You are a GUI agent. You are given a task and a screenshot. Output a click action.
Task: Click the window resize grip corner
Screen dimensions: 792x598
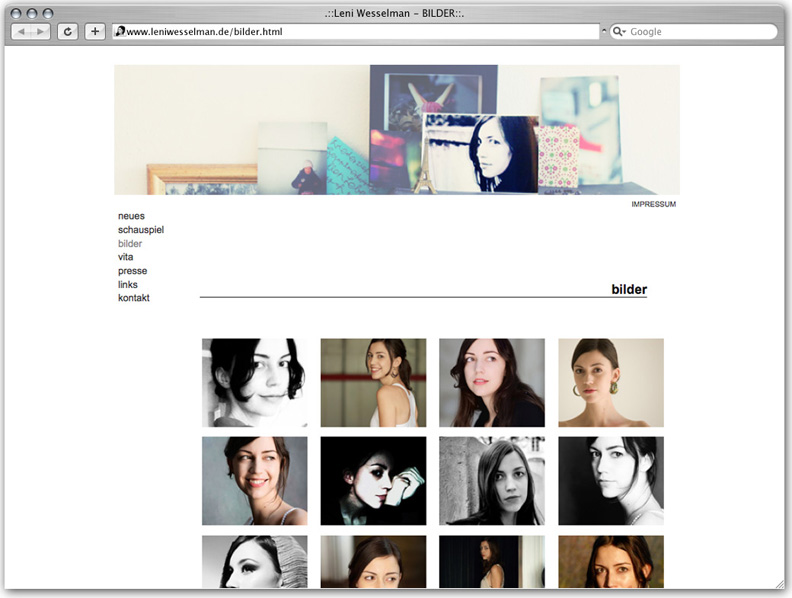[x=780, y=584]
